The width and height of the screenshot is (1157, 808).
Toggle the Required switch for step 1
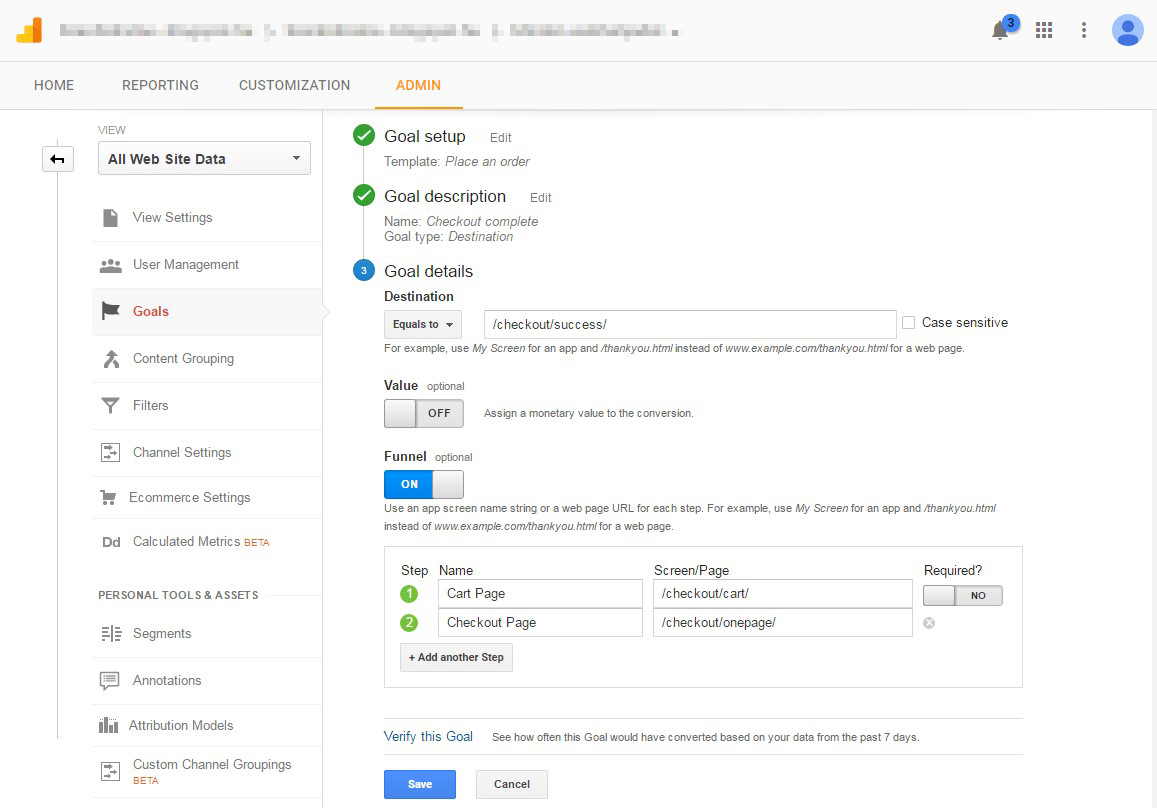[963, 595]
